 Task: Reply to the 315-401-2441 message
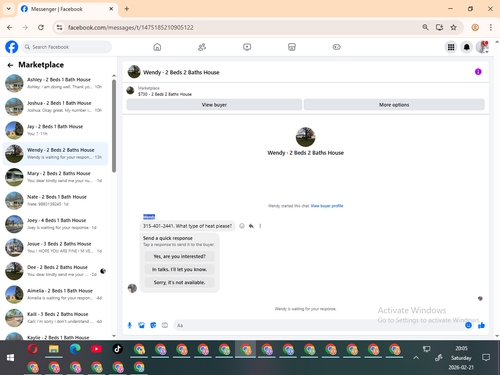(251, 226)
